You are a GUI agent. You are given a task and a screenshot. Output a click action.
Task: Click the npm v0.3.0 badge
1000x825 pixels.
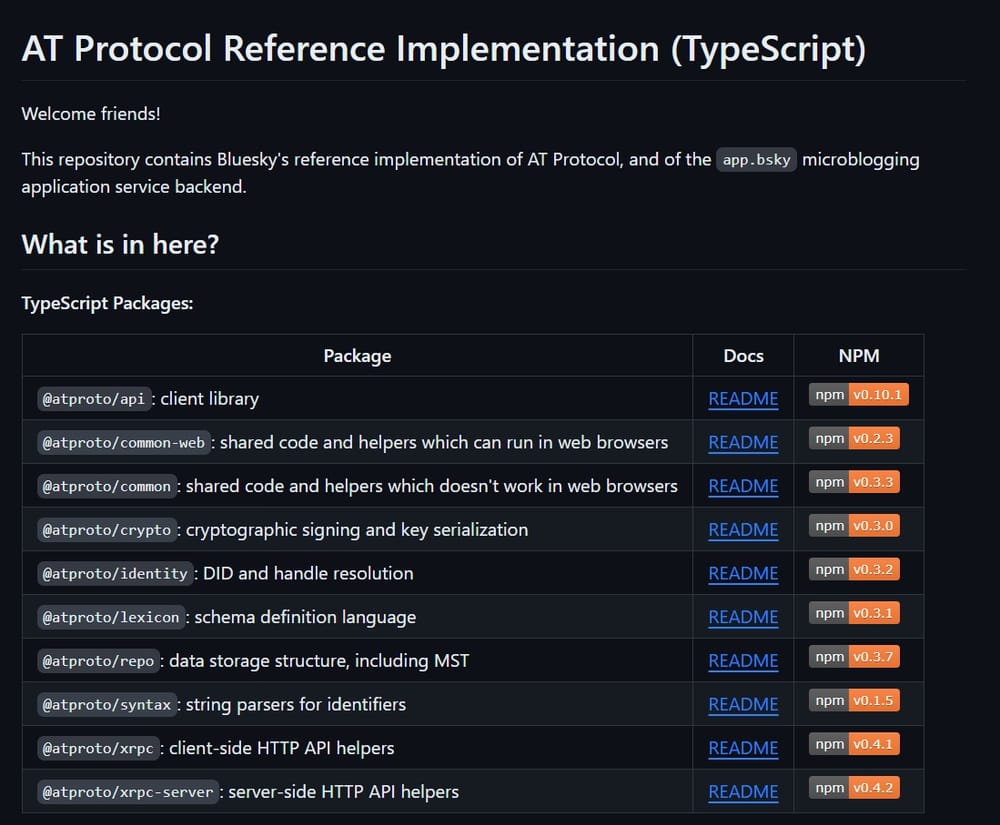point(854,526)
